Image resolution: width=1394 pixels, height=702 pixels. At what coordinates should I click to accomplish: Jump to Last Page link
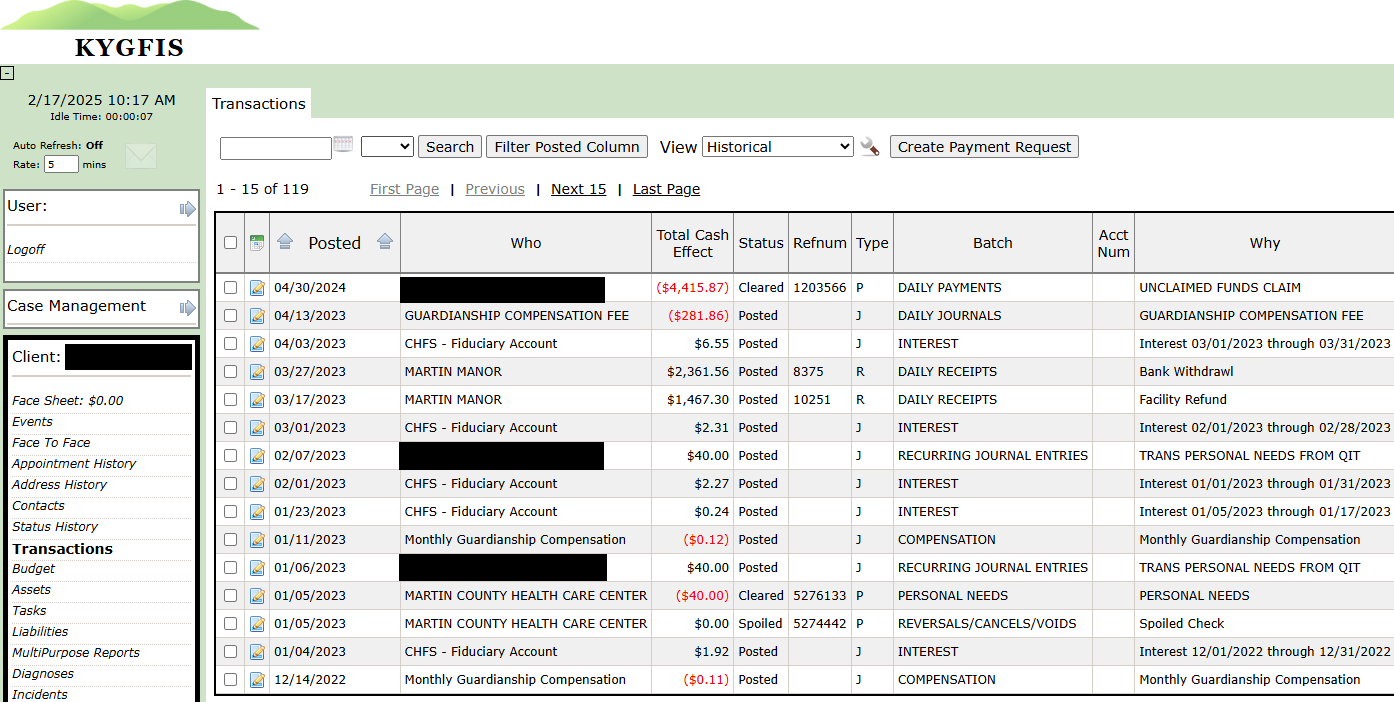click(x=666, y=189)
